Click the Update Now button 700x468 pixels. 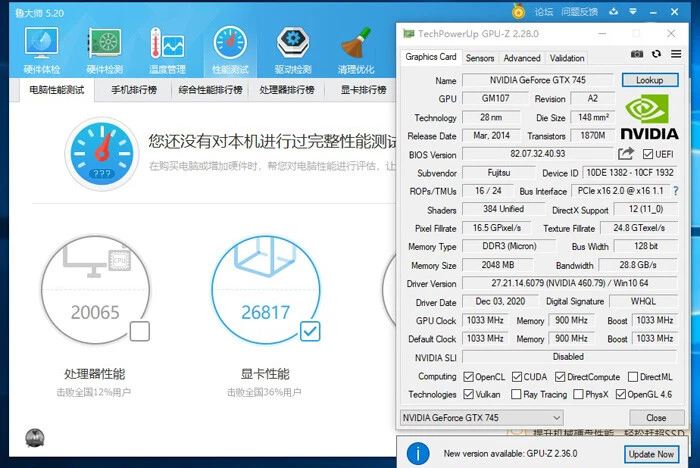click(651, 454)
